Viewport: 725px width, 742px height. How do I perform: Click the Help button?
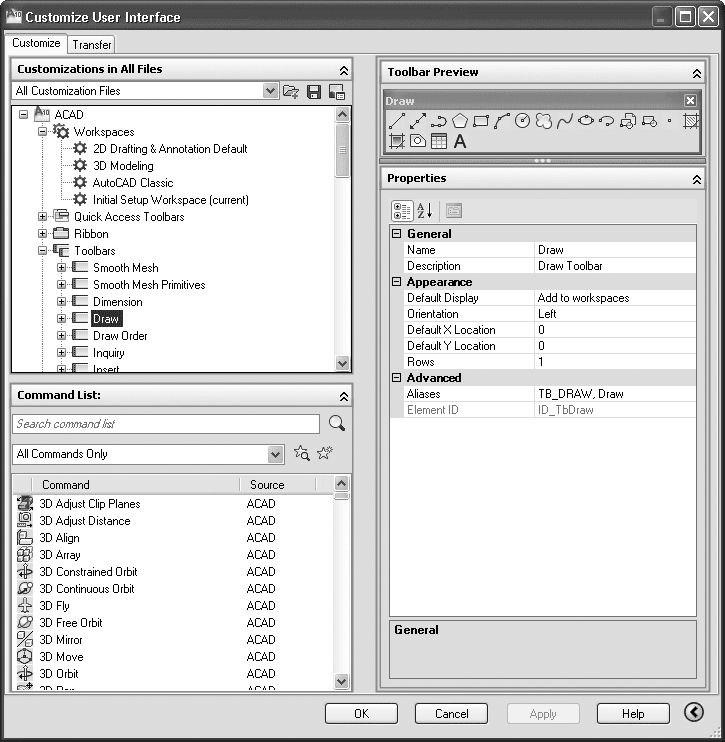click(633, 713)
